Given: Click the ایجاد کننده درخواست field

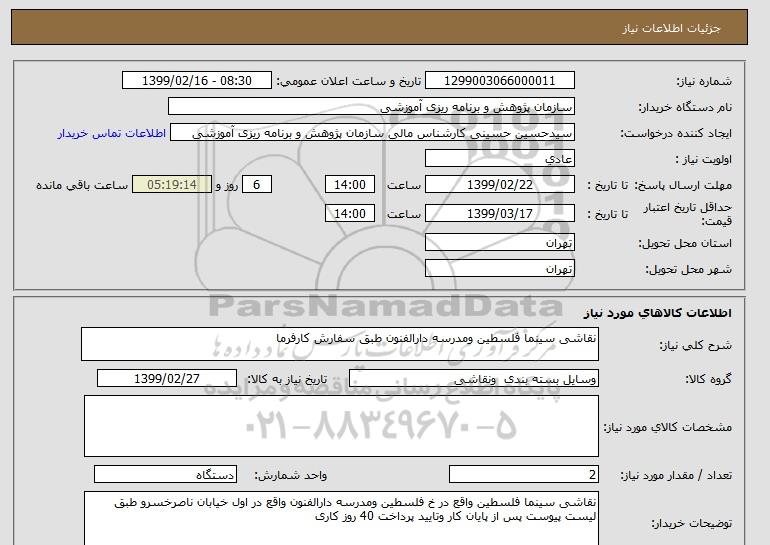Looking at the screenshot, I should (x=372, y=133).
